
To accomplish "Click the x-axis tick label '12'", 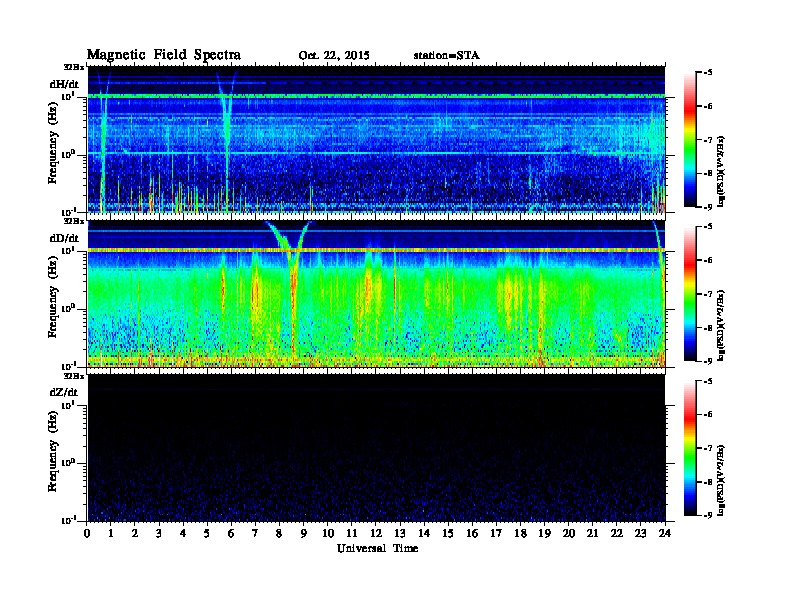I will 376,533.
